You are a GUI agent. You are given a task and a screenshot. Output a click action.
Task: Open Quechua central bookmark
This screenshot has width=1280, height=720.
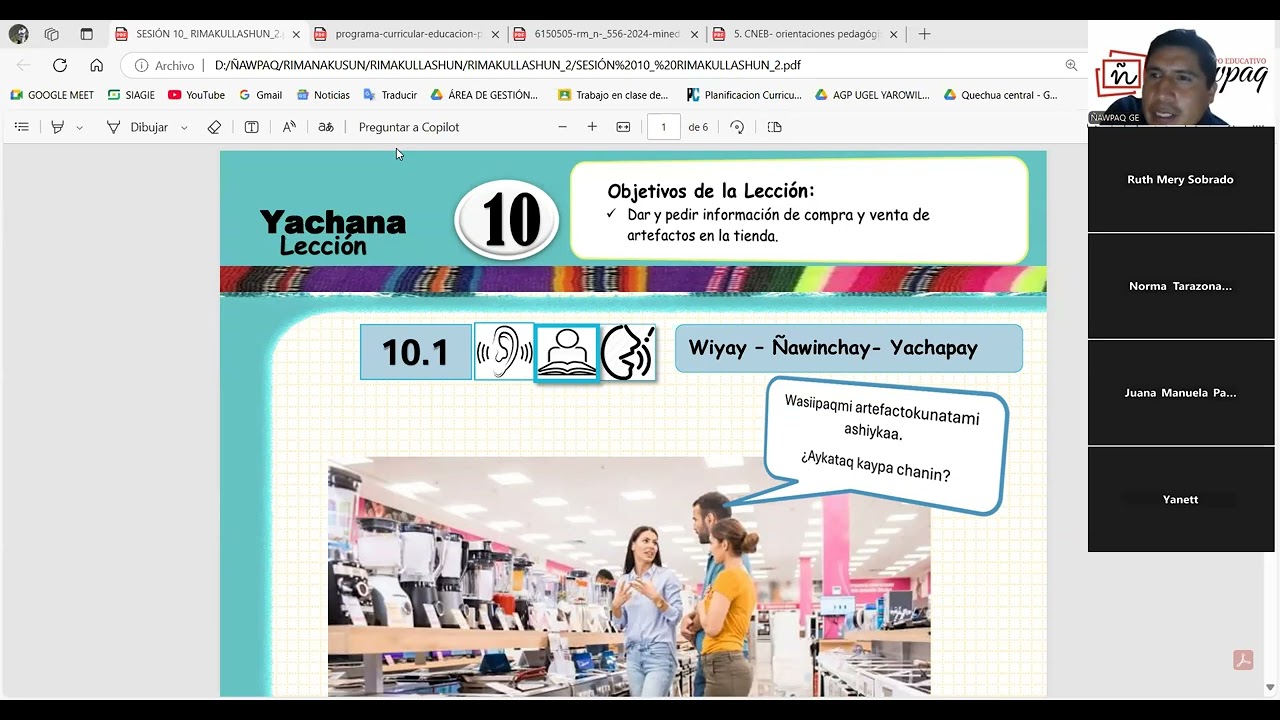click(x=999, y=95)
